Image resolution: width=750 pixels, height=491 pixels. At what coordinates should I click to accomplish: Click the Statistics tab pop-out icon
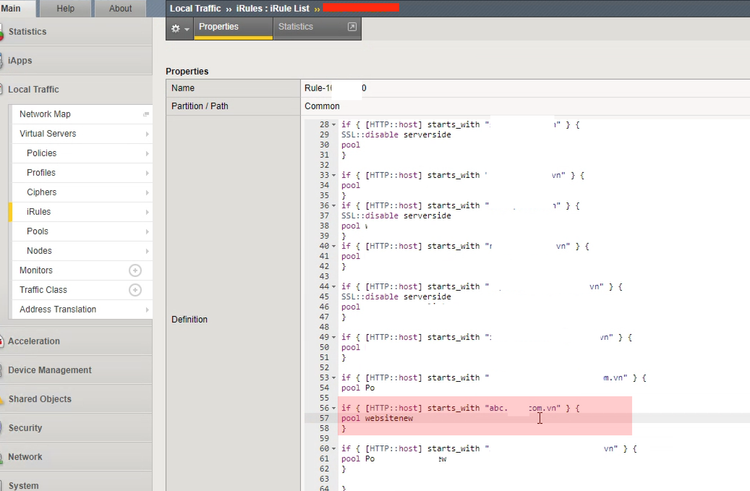pos(351,27)
